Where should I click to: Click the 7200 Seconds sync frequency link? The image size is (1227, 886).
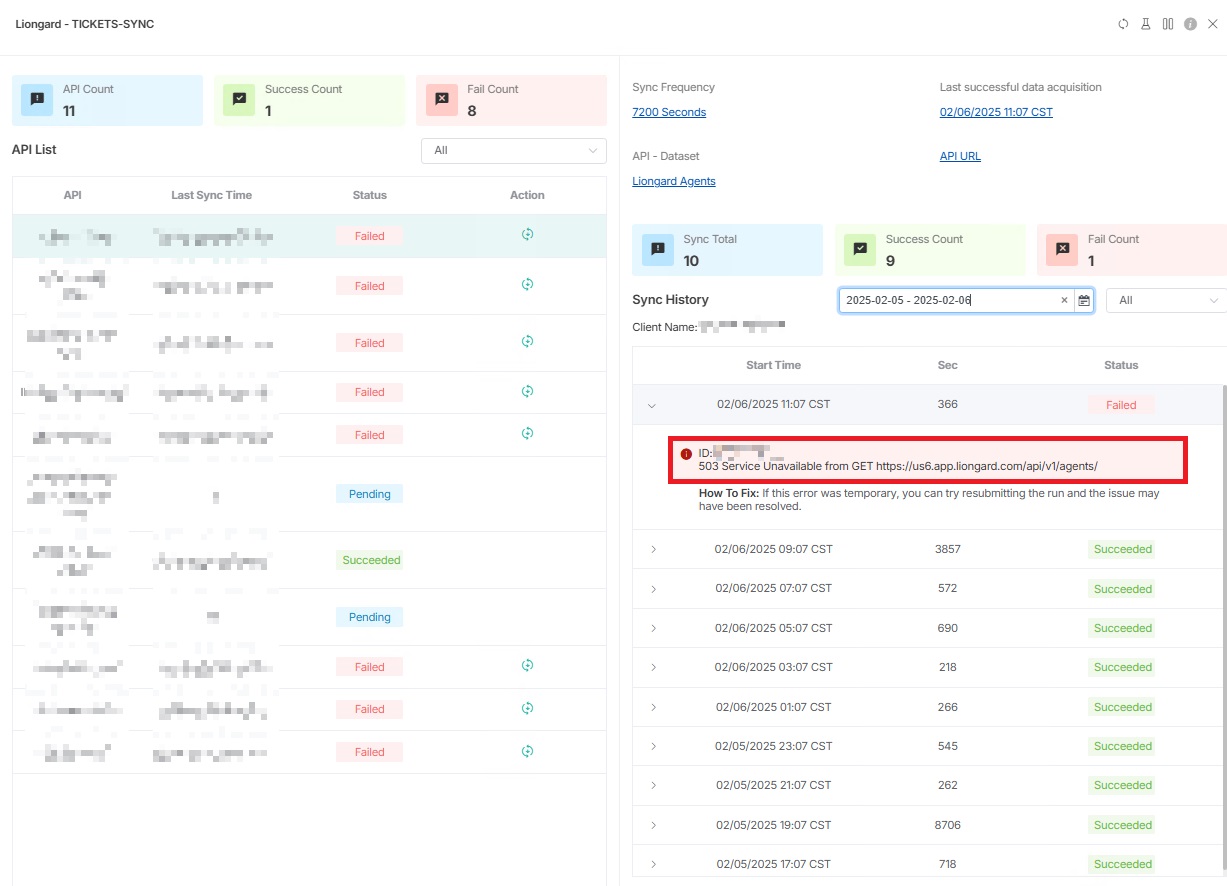pos(669,112)
